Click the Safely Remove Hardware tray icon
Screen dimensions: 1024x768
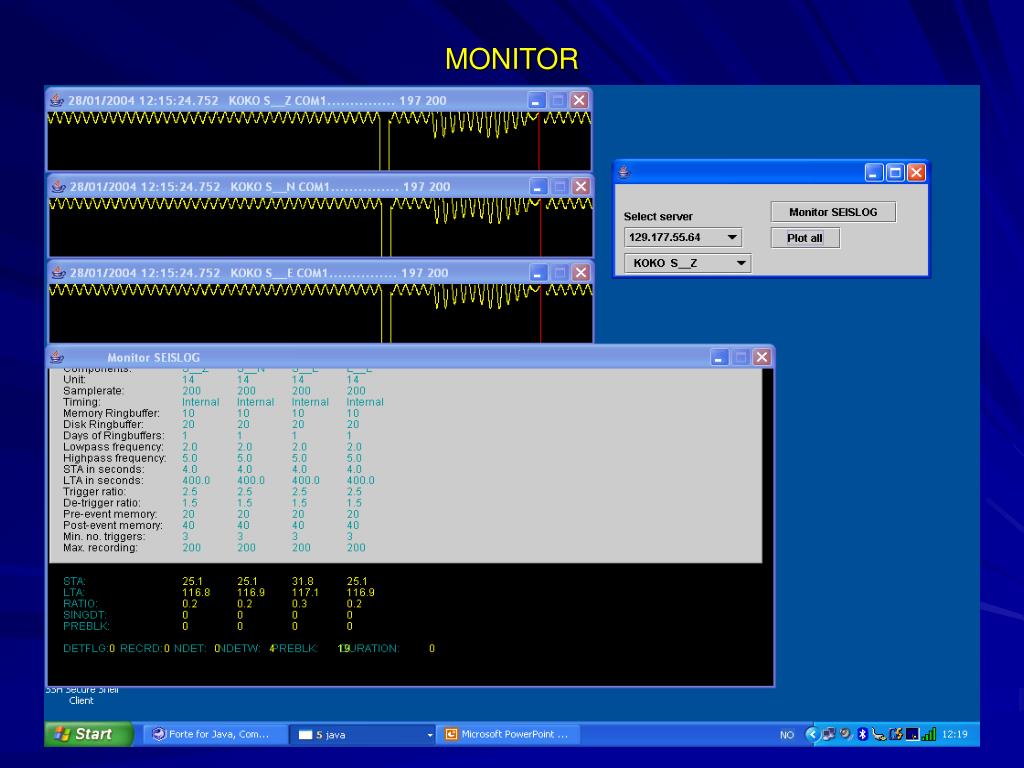[879, 734]
